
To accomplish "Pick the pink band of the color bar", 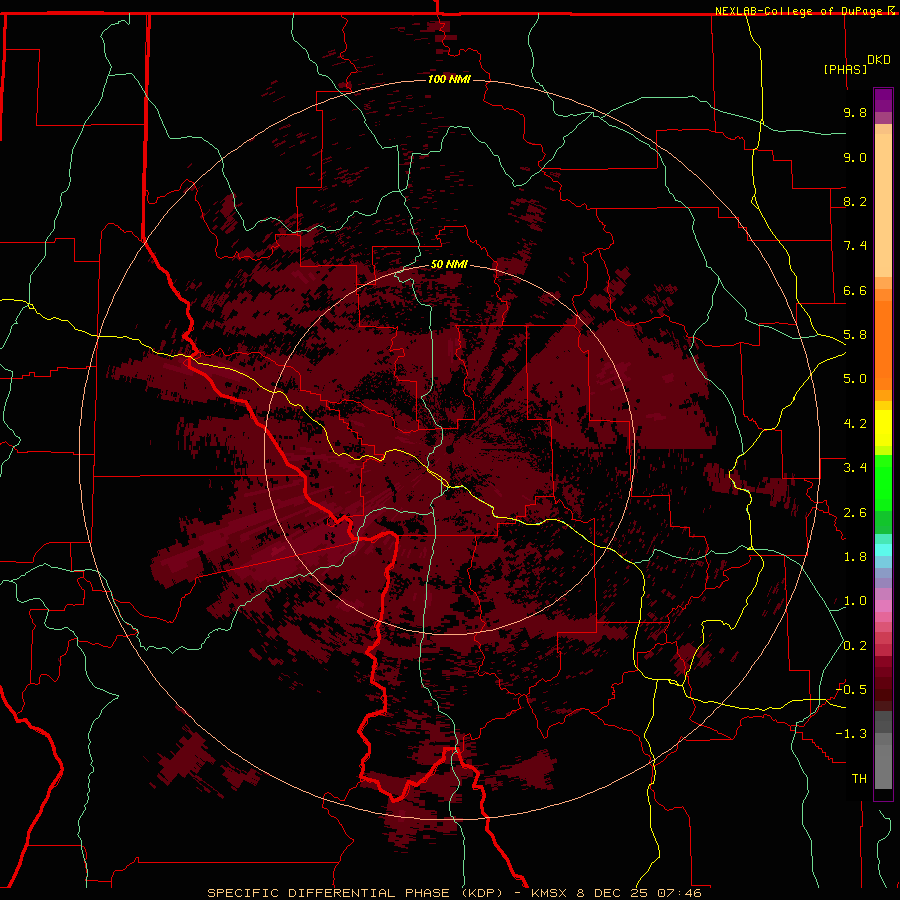I will (x=883, y=606).
